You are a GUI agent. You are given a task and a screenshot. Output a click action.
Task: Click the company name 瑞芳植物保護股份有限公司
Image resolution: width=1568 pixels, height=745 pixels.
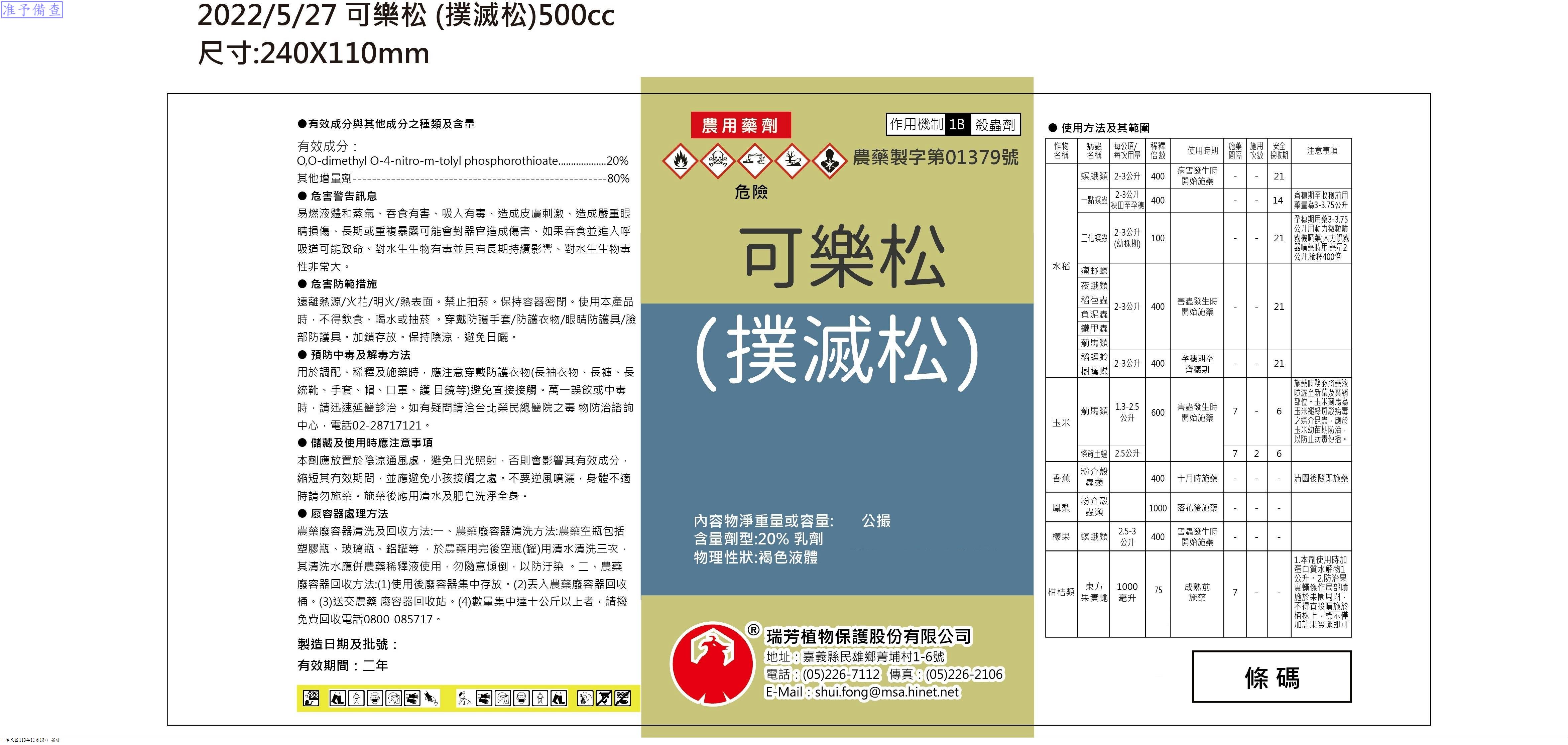click(869, 637)
